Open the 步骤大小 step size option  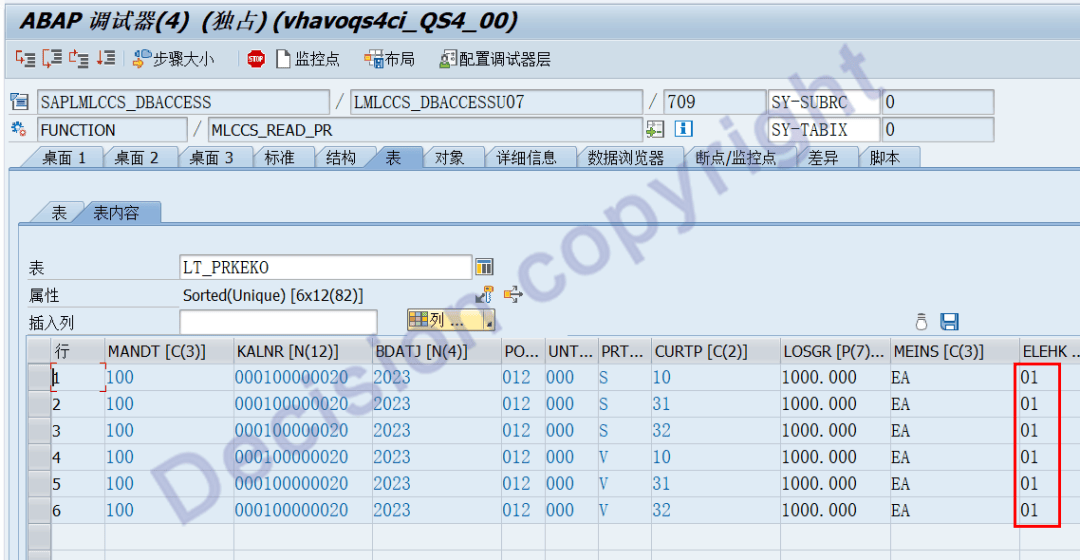click(x=174, y=59)
